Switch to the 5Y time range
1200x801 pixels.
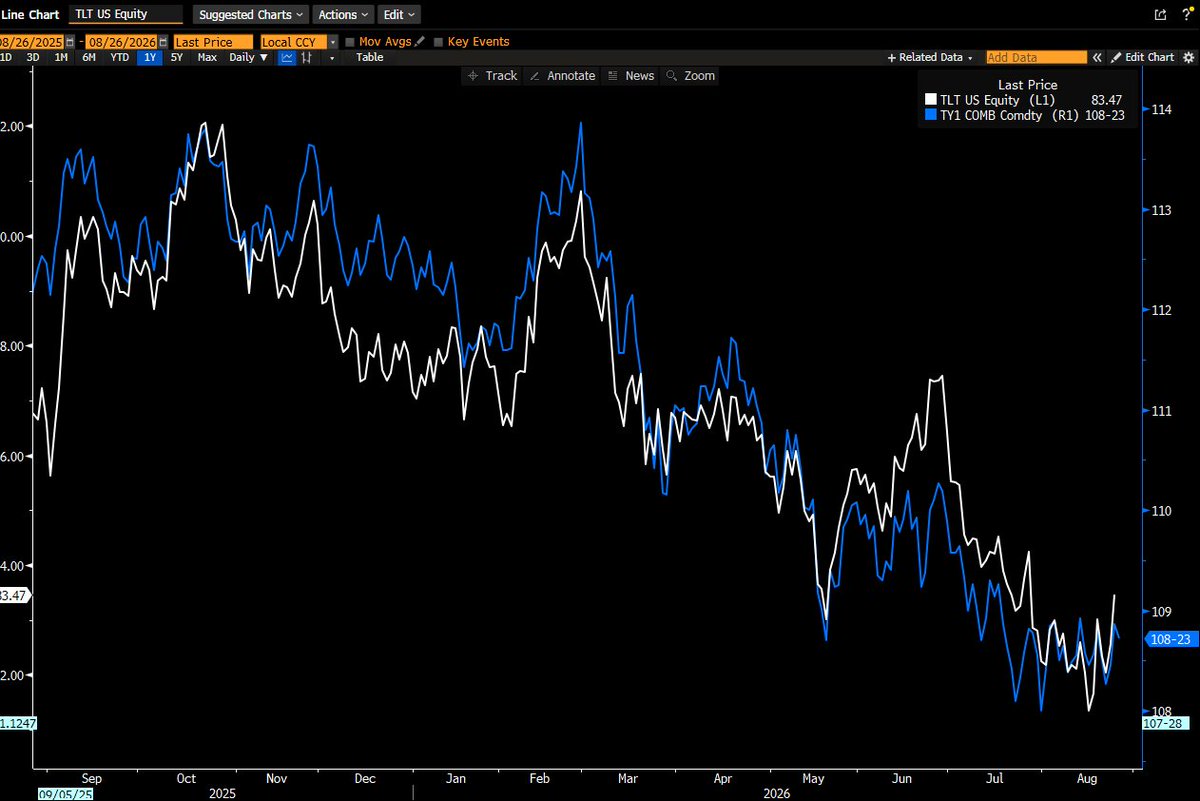click(177, 57)
